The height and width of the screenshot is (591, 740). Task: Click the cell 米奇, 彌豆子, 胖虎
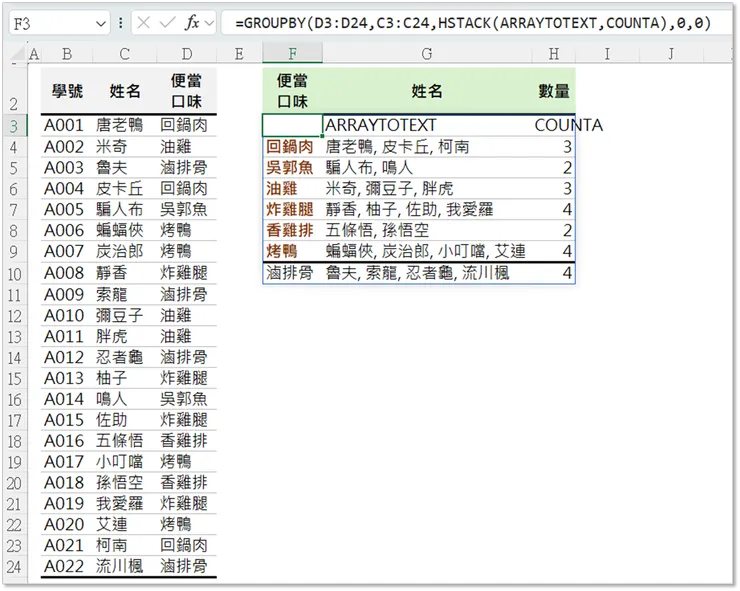tap(427, 189)
